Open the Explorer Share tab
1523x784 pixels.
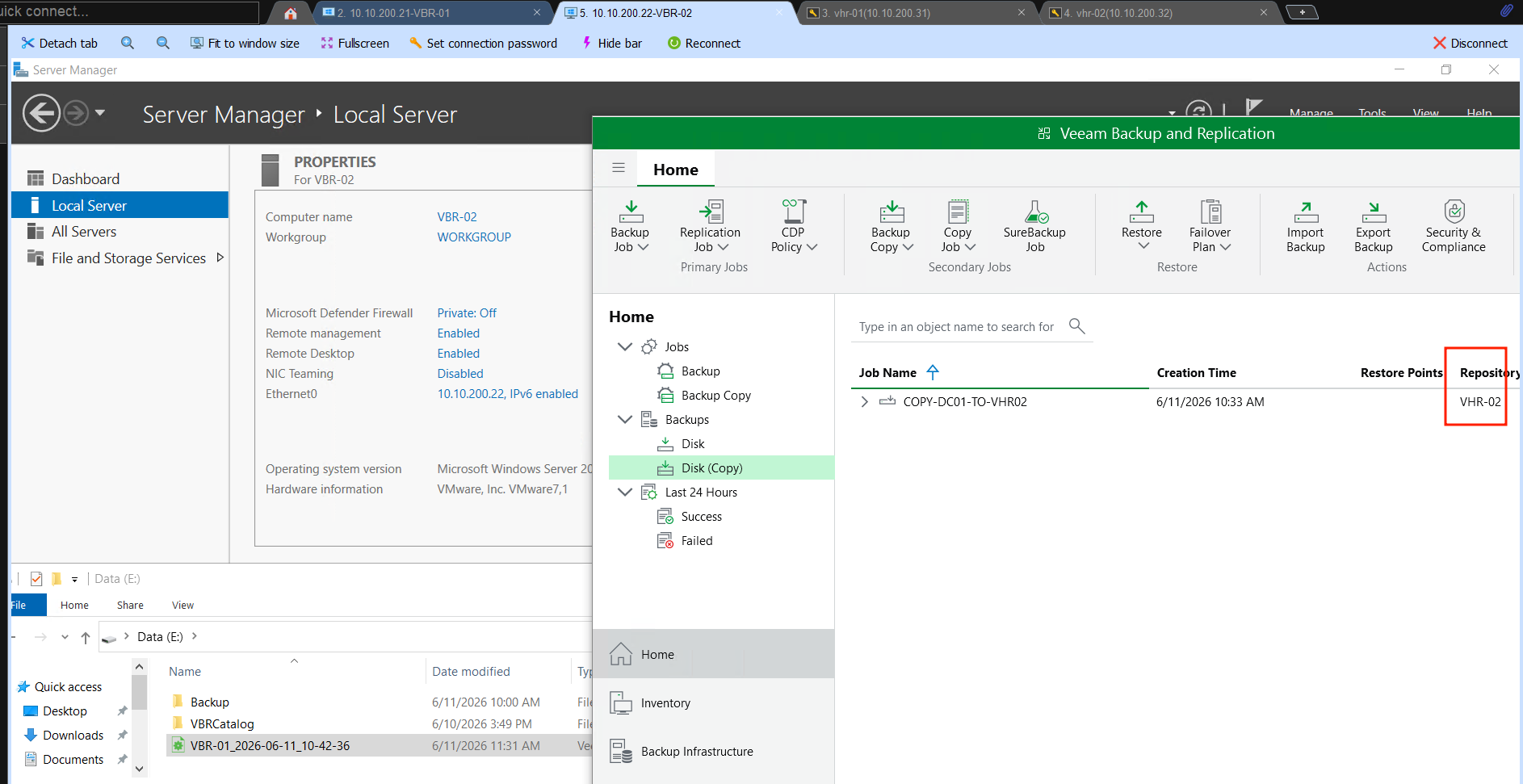point(130,605)
